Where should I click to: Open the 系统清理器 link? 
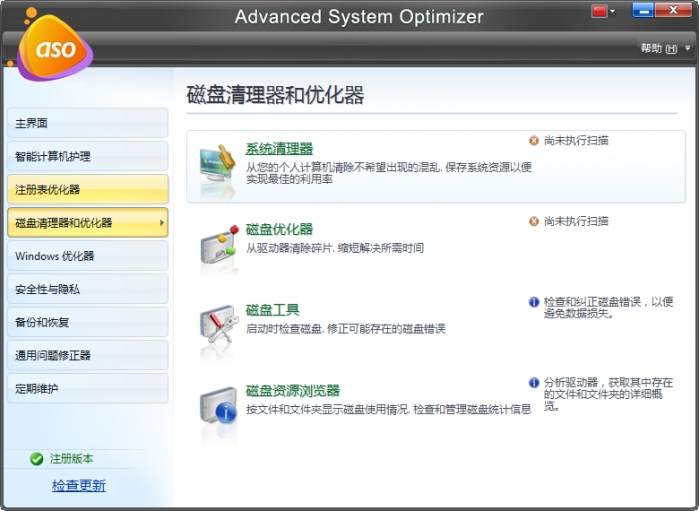click(x=279, y=148)
